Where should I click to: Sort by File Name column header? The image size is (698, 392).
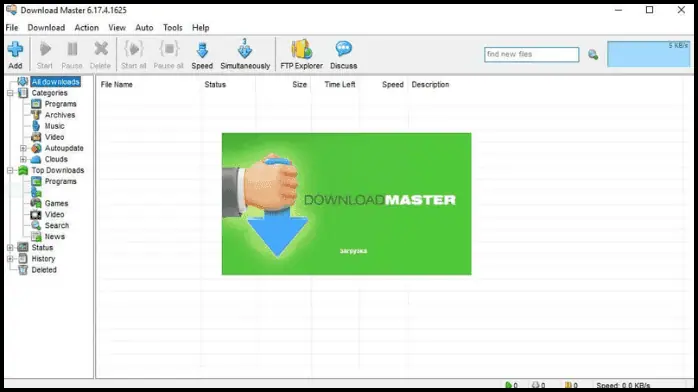117,85
